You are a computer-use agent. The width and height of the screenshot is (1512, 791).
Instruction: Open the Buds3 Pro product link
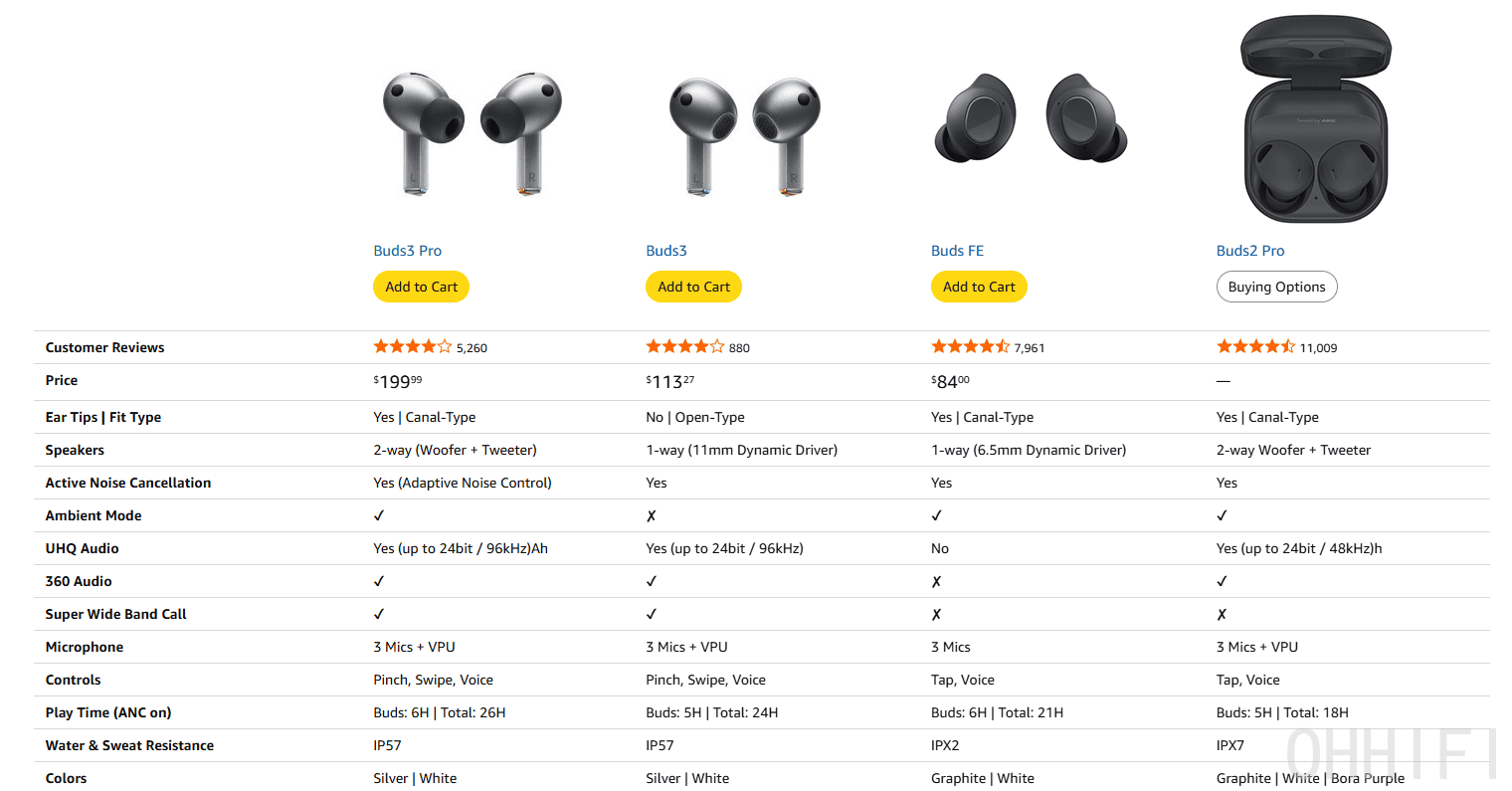click(x=408, y=251)
